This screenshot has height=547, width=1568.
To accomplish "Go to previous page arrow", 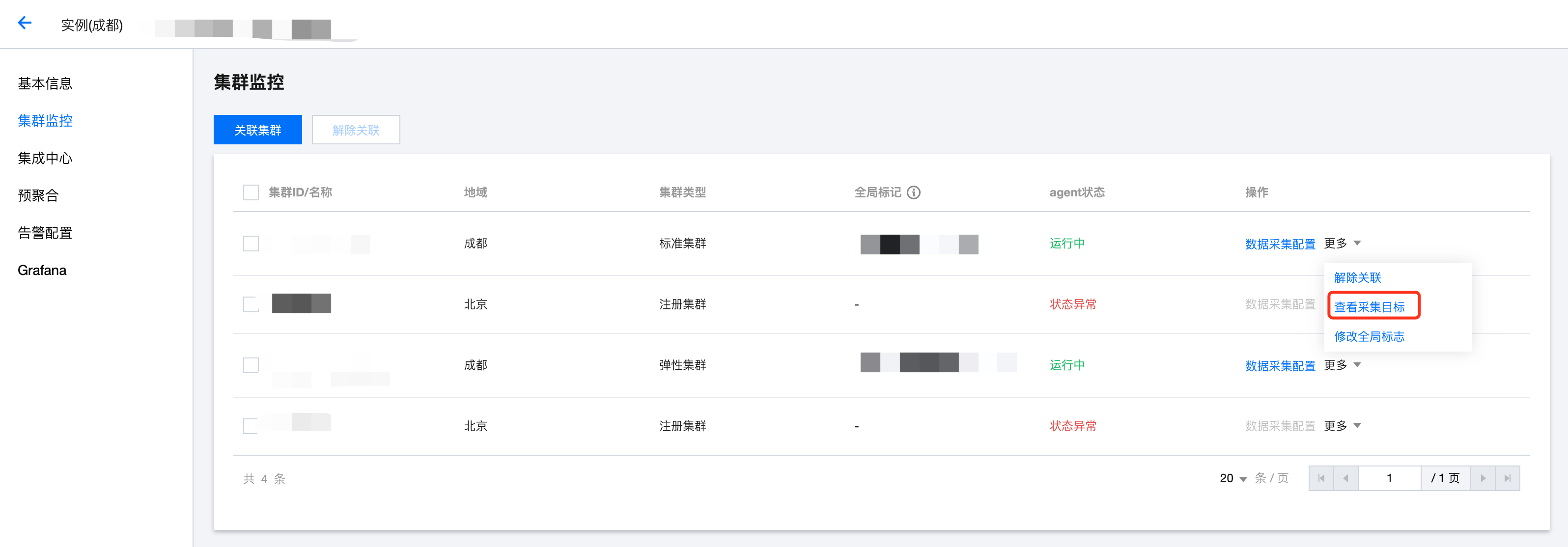I will [x=1346, y=478].
